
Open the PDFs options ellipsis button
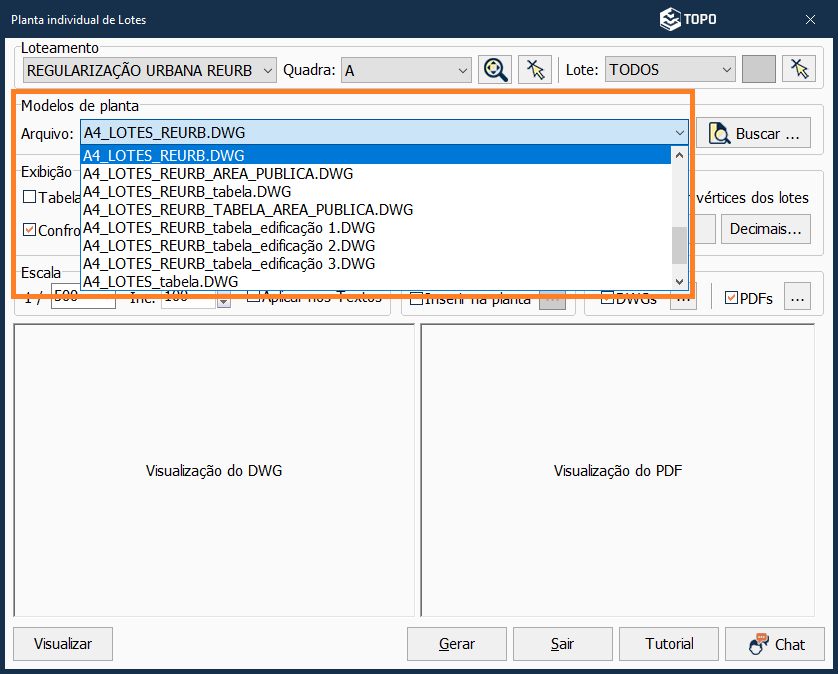tap(797, 298)
